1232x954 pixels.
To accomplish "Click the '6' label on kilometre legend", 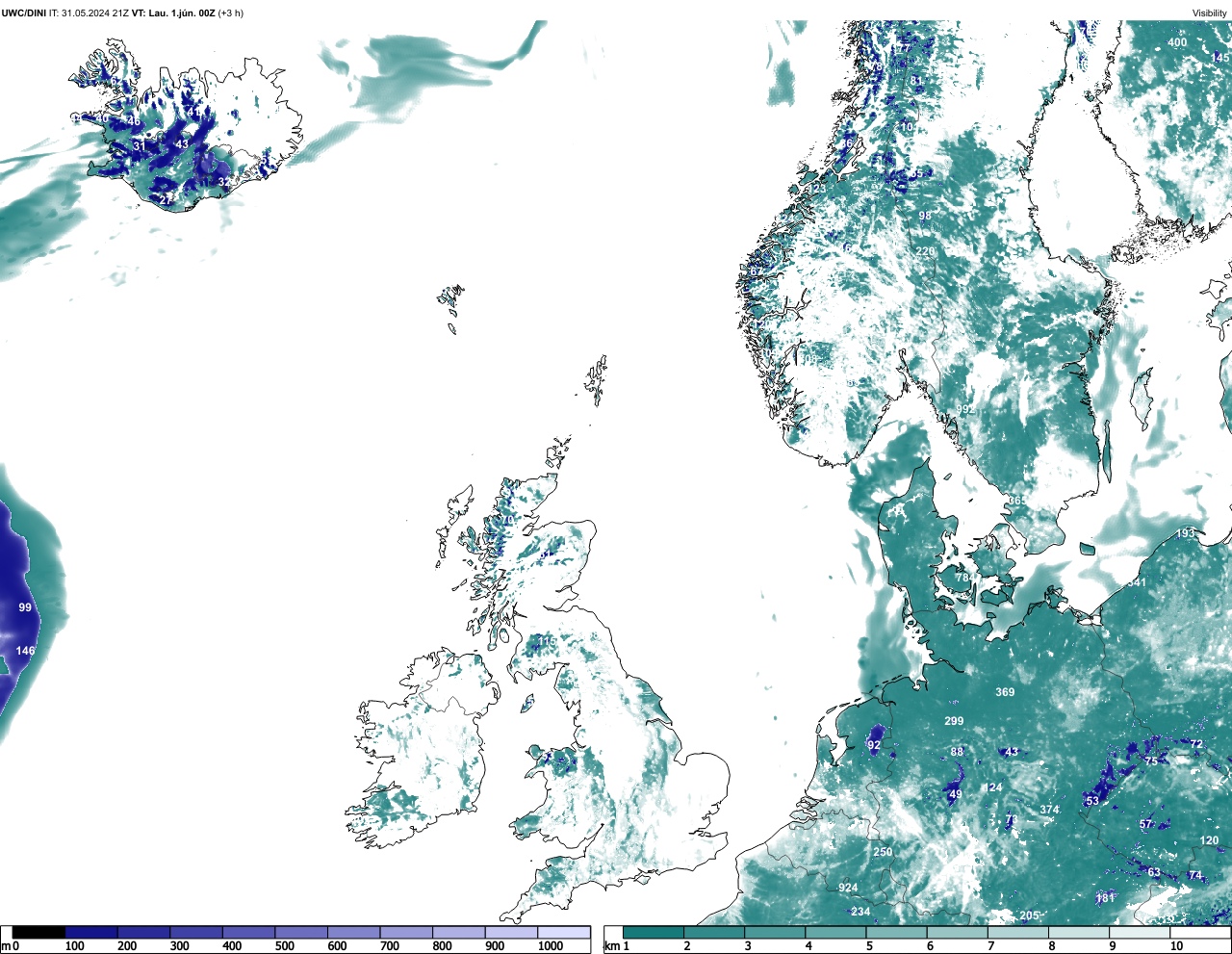I will 930,946.
